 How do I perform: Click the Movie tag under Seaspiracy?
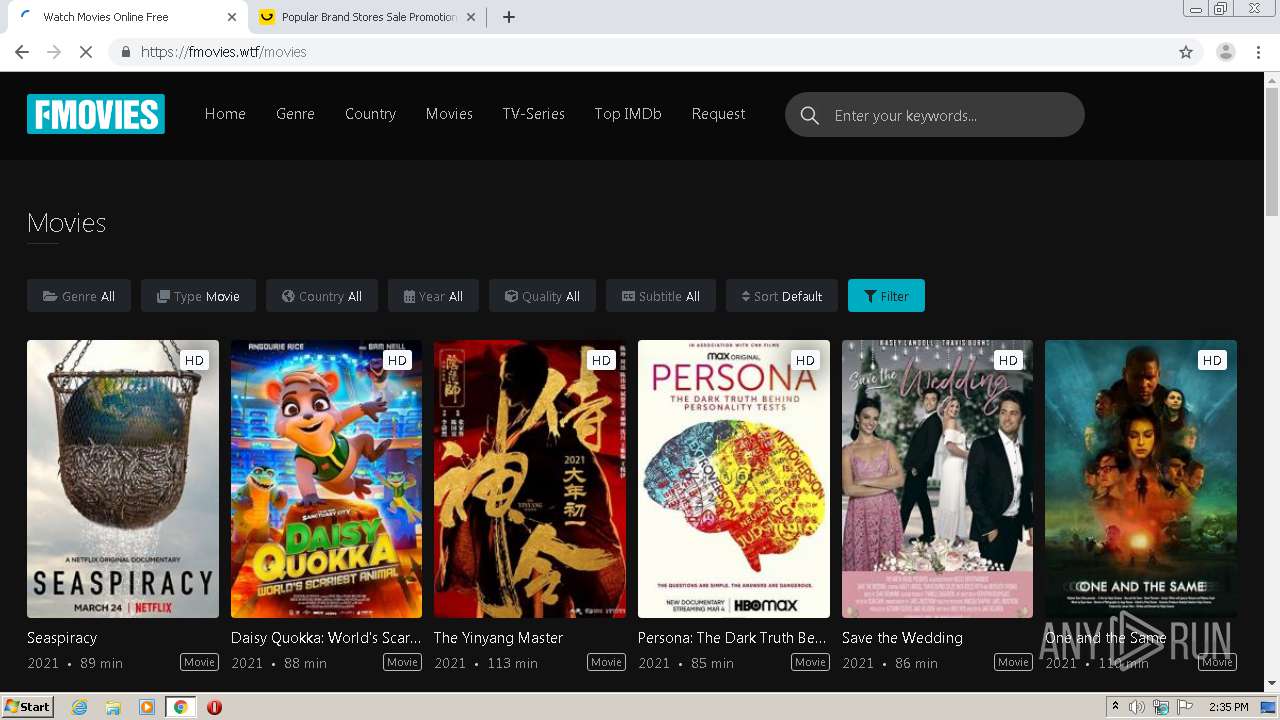point(199,662)
